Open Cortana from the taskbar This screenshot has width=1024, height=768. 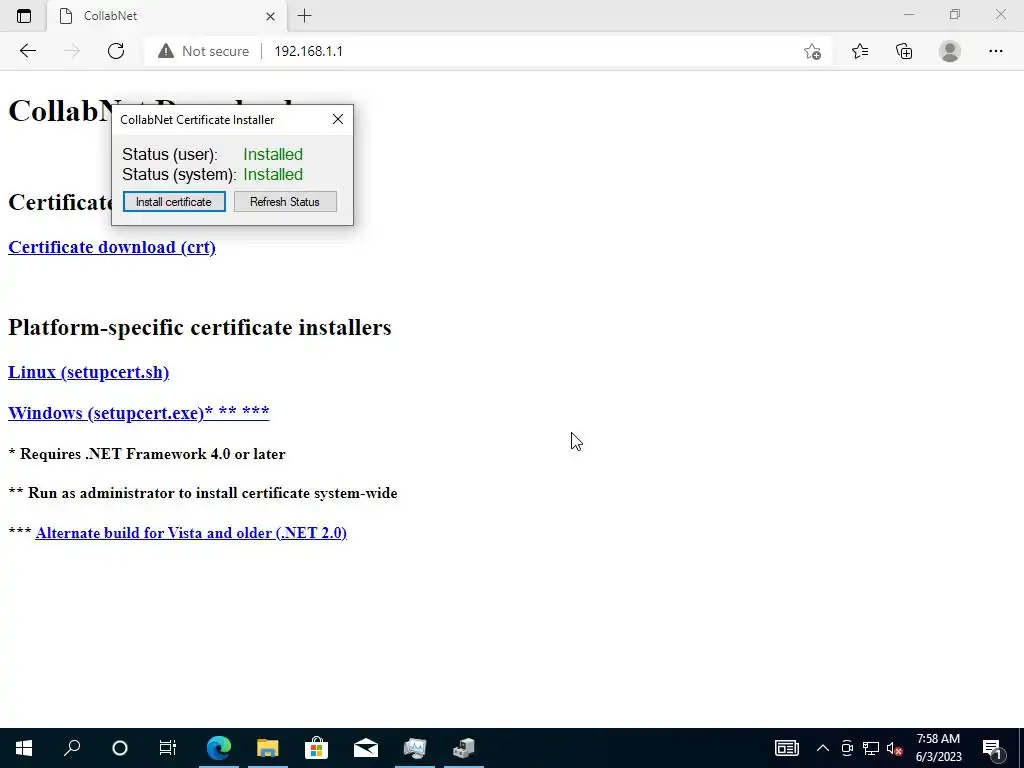click(120, 748)
